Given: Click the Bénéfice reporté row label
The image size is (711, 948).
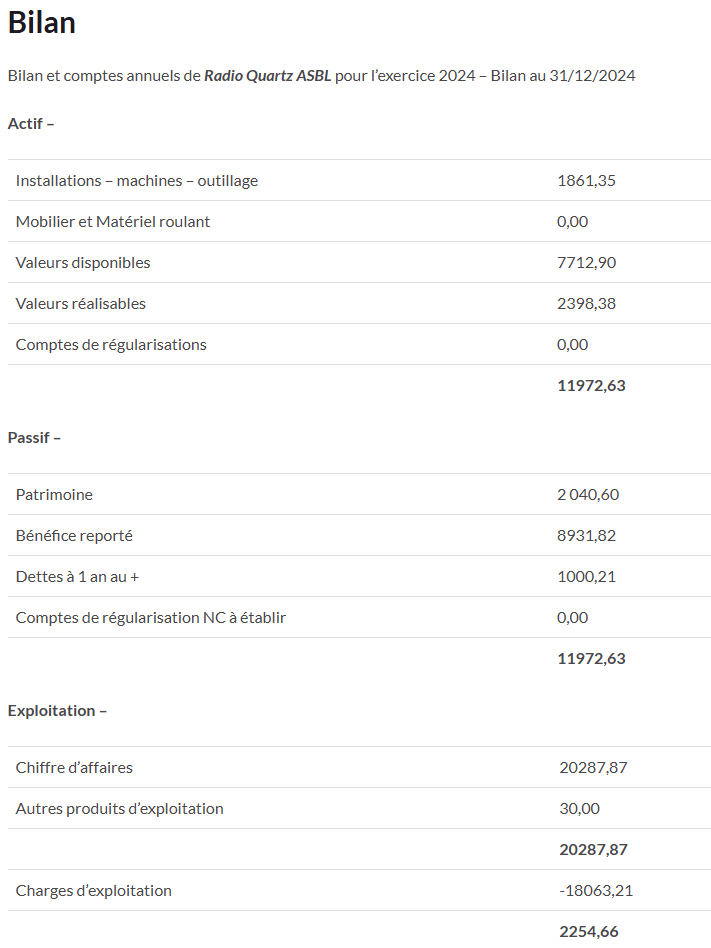Looking at the screenshot, I should (x=74, y=536).
